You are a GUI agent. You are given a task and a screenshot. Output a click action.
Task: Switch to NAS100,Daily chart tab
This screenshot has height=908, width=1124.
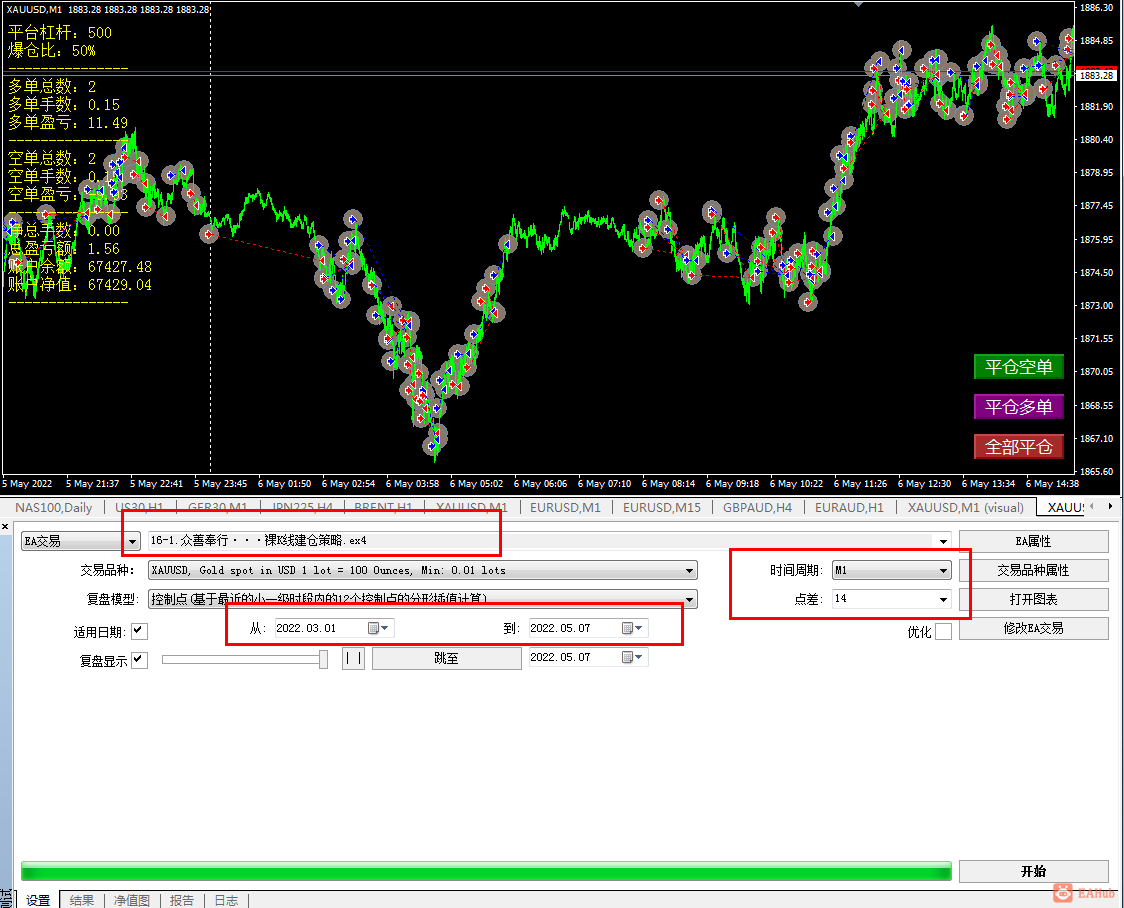point(54,507)
